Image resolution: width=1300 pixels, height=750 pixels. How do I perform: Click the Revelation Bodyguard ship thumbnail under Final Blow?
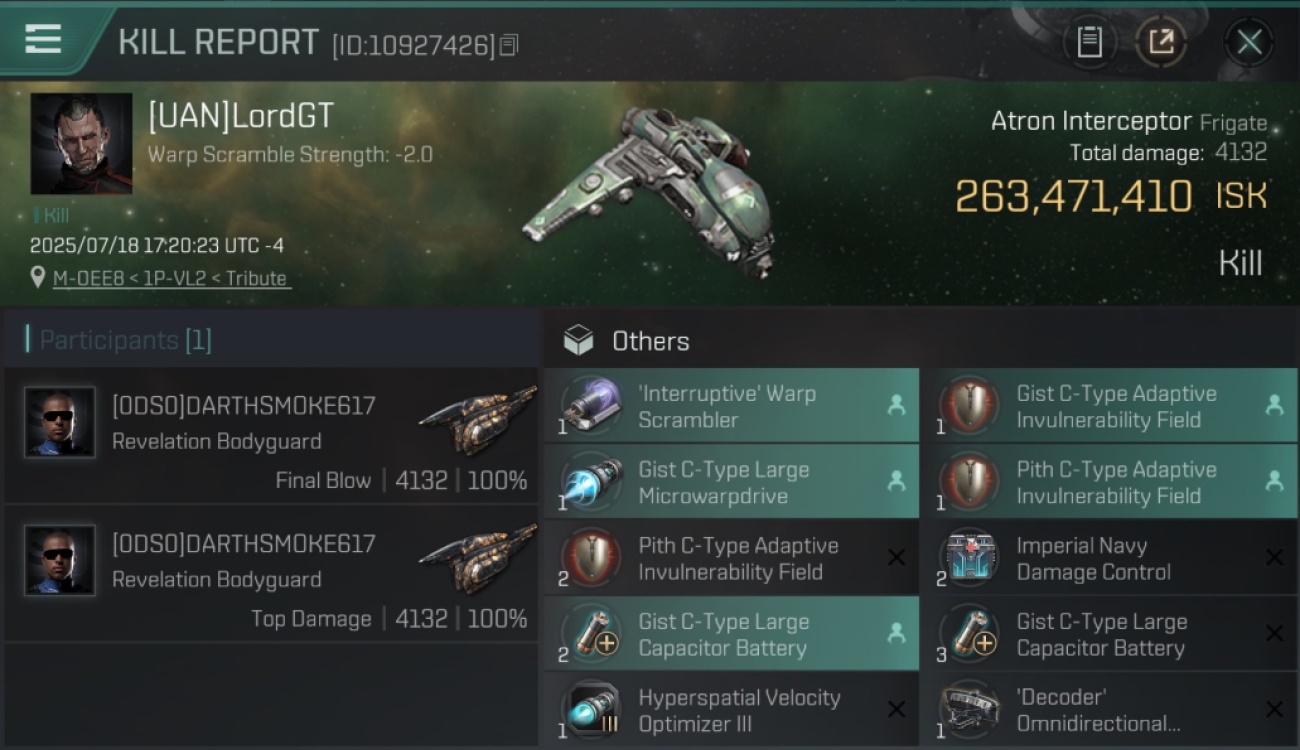478,421
